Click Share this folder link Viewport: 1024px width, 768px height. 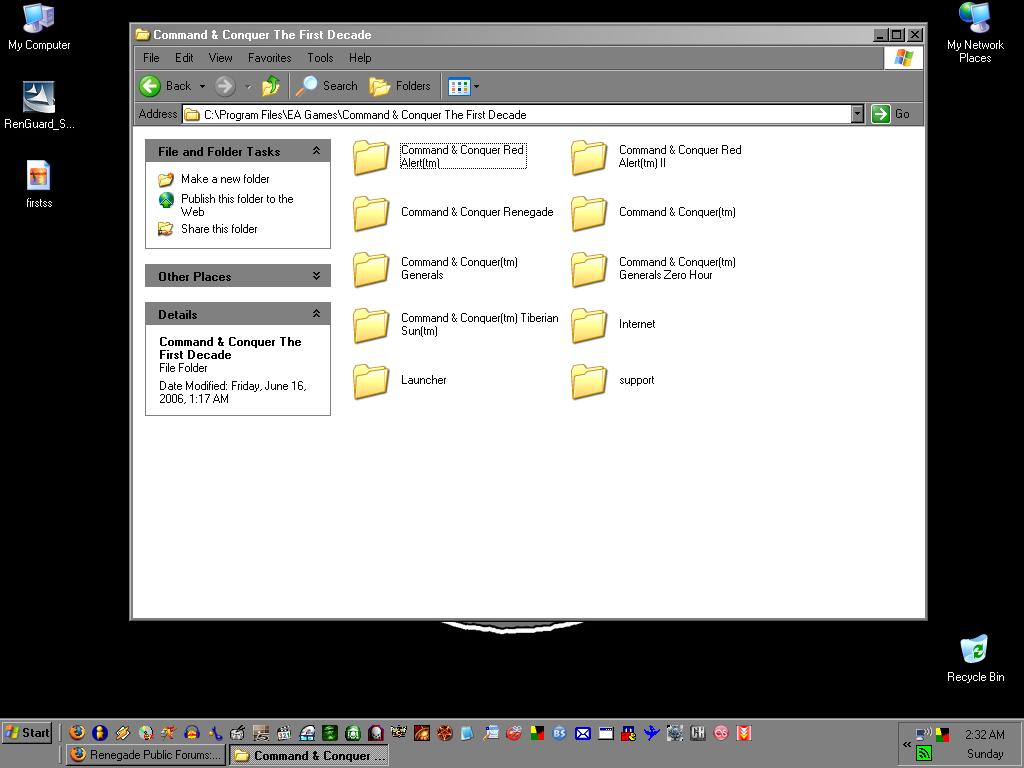pyautogui.click(x=219, y=229)
